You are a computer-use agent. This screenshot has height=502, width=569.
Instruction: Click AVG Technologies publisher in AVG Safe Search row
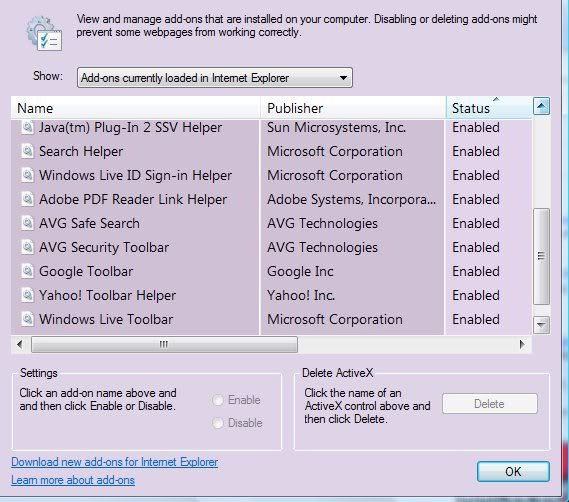tap(322, 223)
